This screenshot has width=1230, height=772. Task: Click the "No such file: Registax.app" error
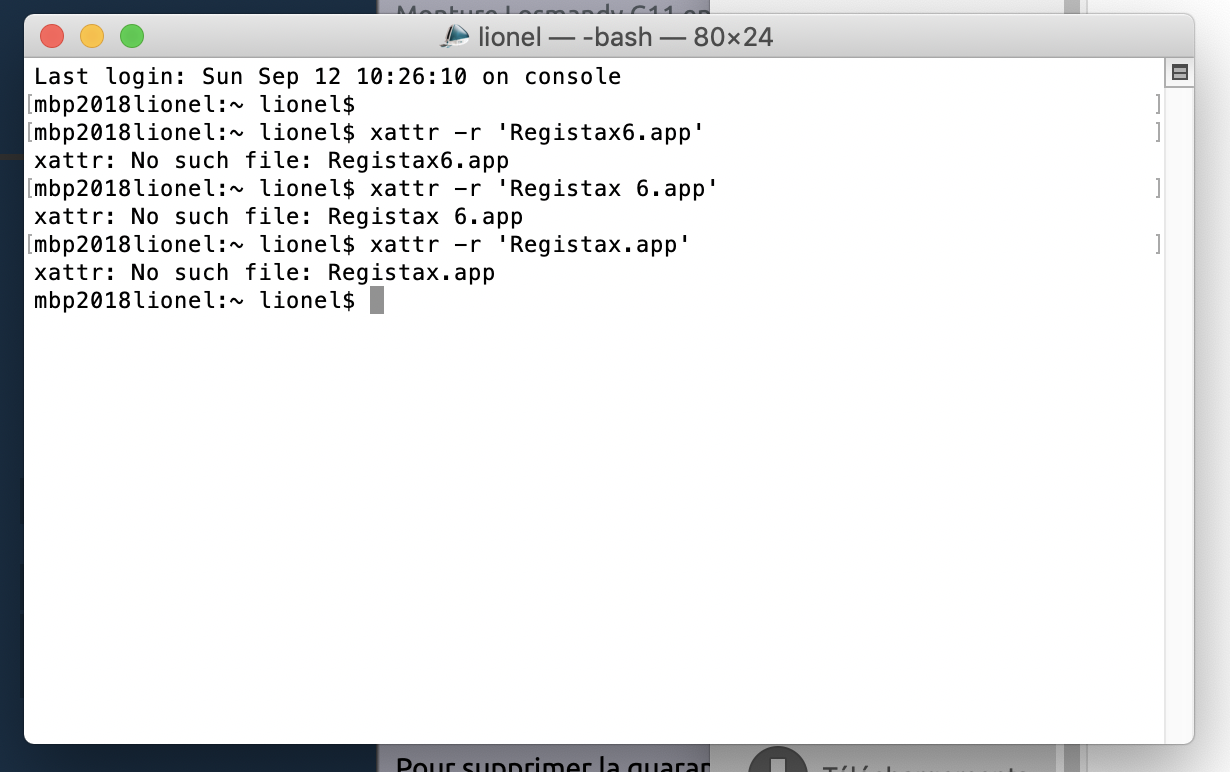click(x=264, y=272)
